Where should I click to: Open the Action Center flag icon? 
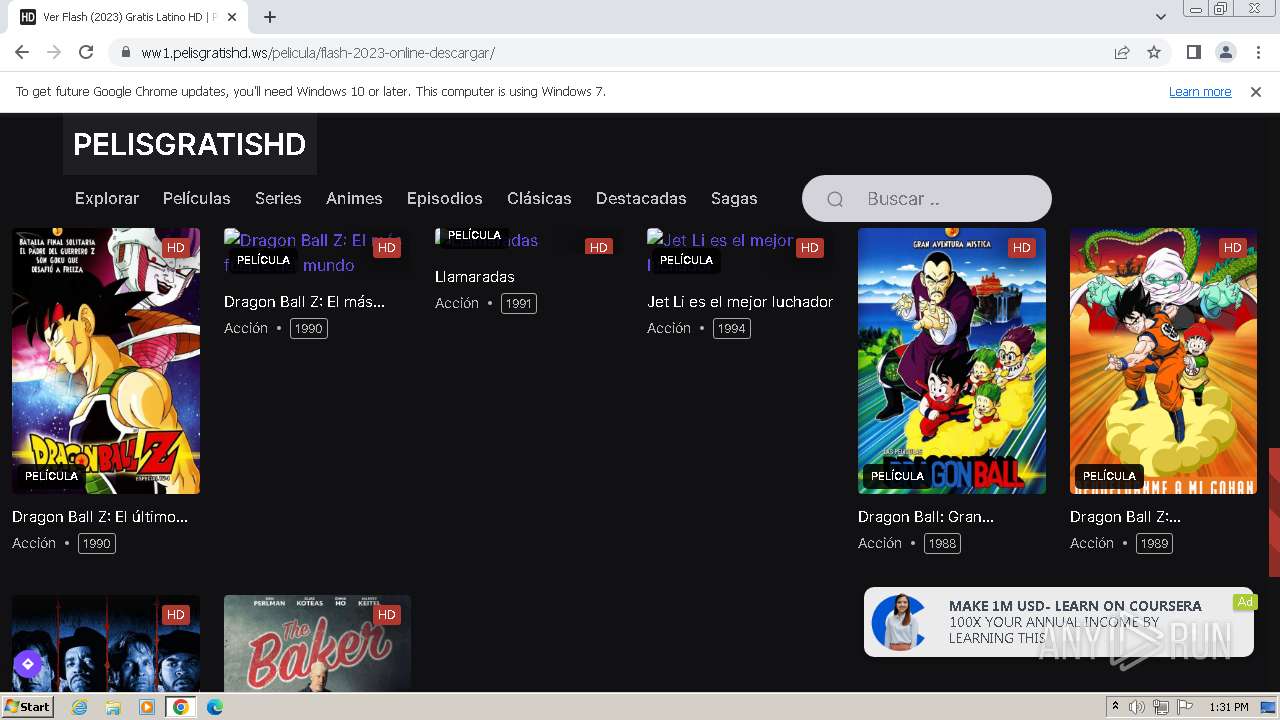coord(1185,707)
